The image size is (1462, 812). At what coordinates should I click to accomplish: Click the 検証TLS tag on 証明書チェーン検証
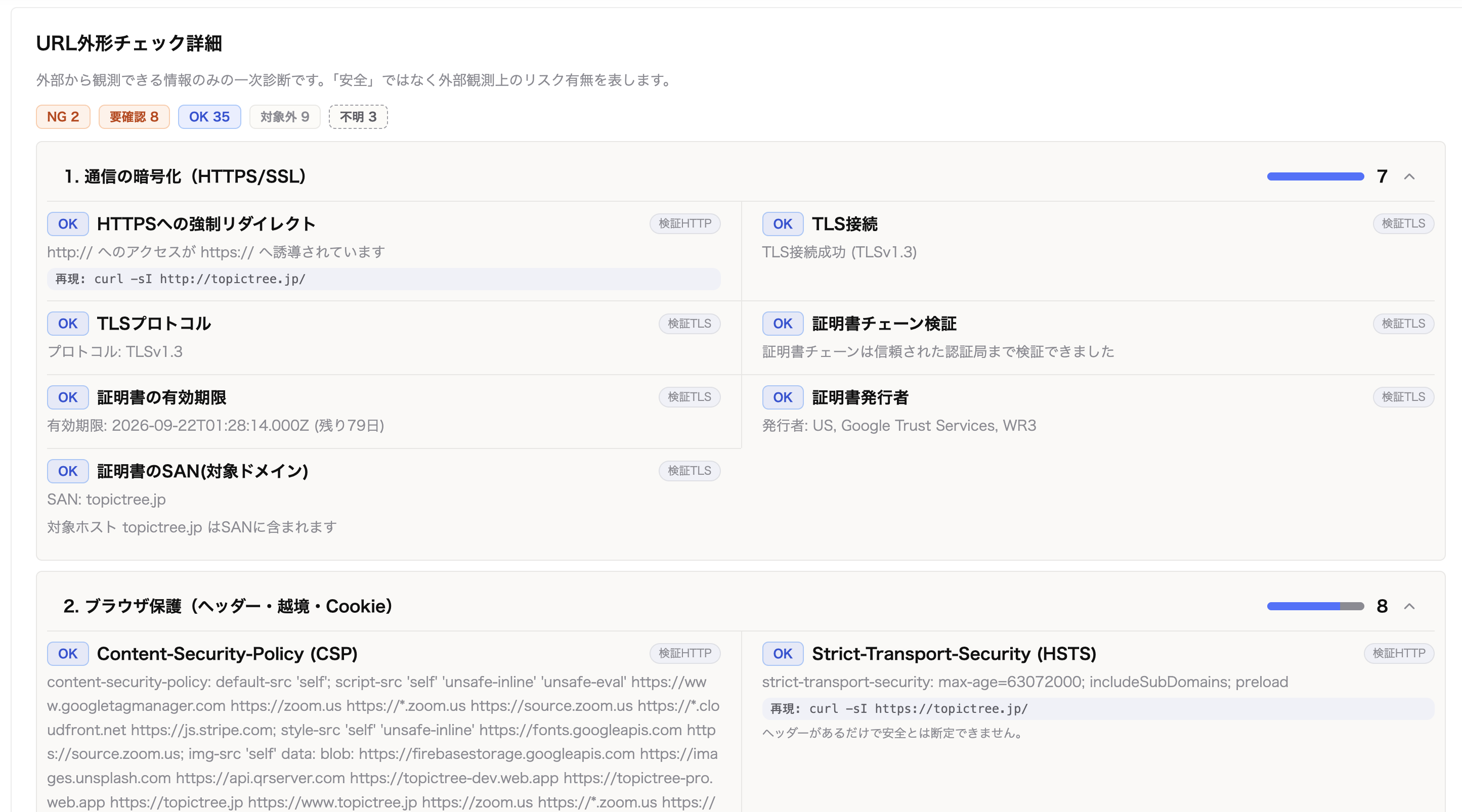pos(1403,324)
